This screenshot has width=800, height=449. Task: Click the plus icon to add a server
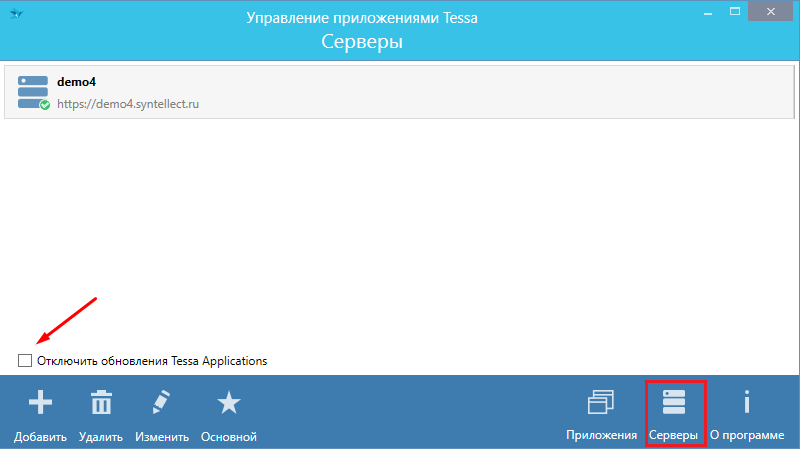pyautogui.click(x=40, y=403)
